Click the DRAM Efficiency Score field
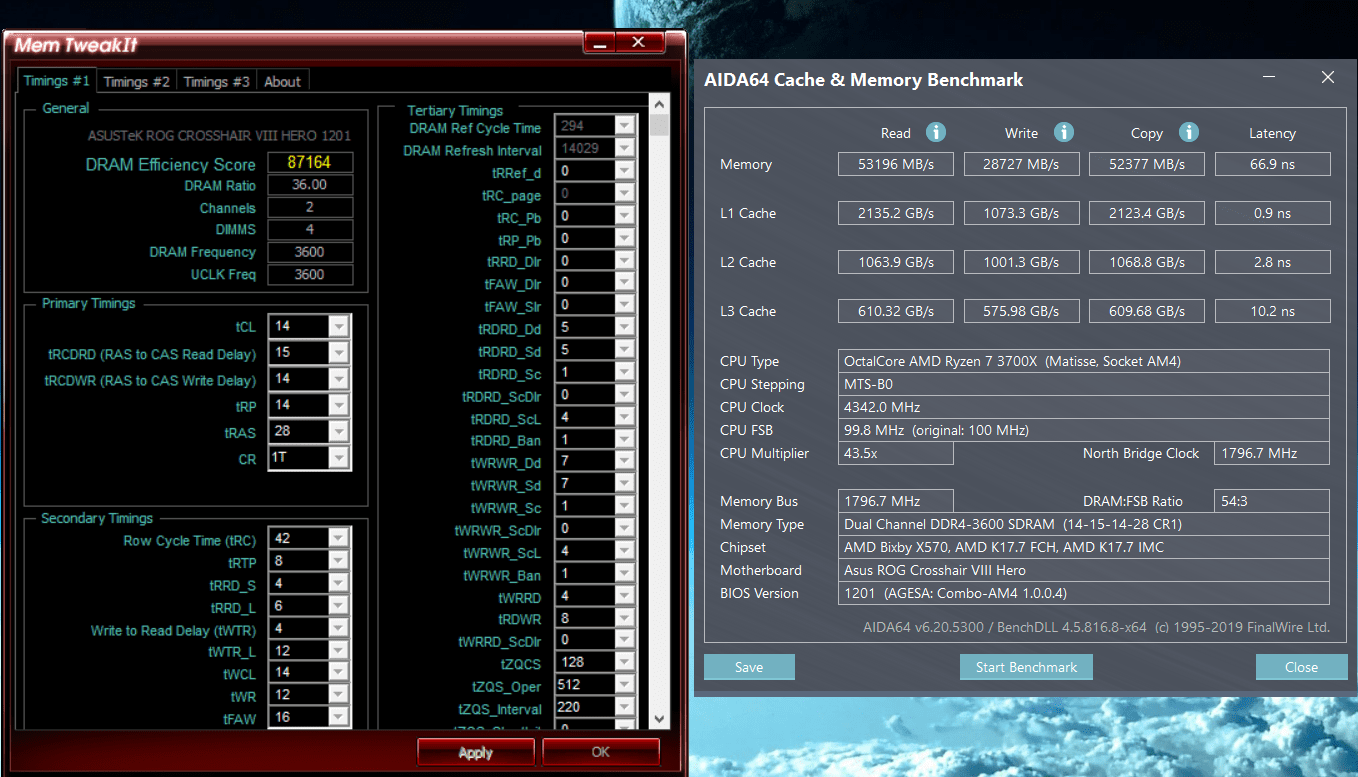 coord(309,162)
